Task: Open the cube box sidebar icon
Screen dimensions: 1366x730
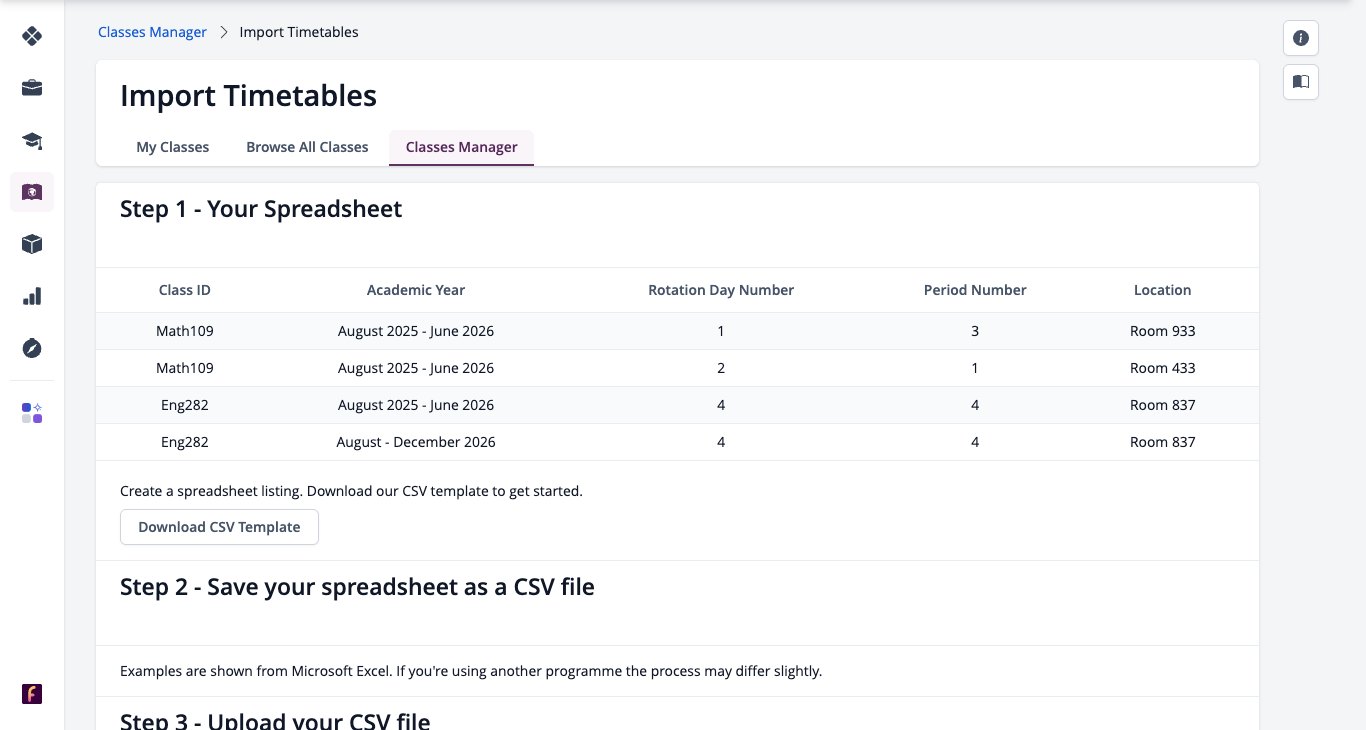Action: [32, 244]
